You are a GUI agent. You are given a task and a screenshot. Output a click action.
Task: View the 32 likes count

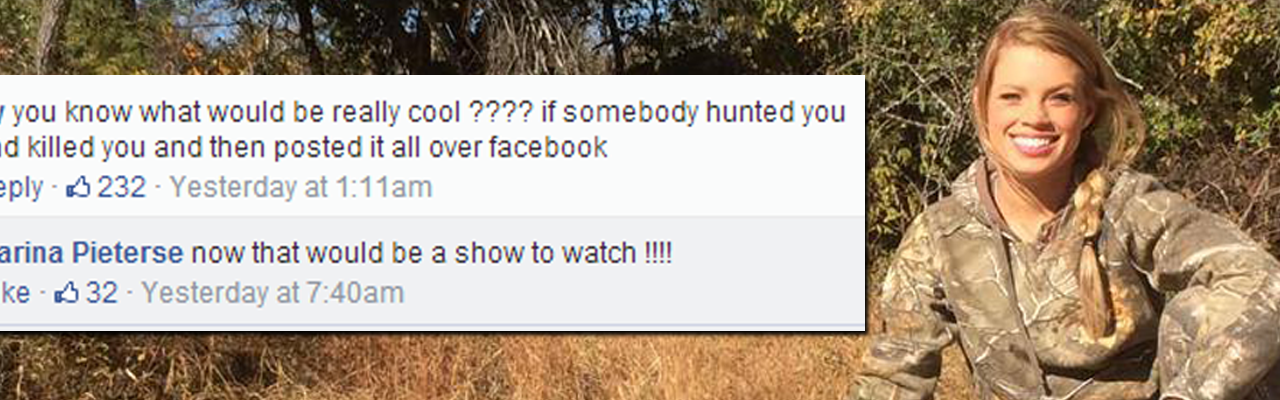click(101, 293)
